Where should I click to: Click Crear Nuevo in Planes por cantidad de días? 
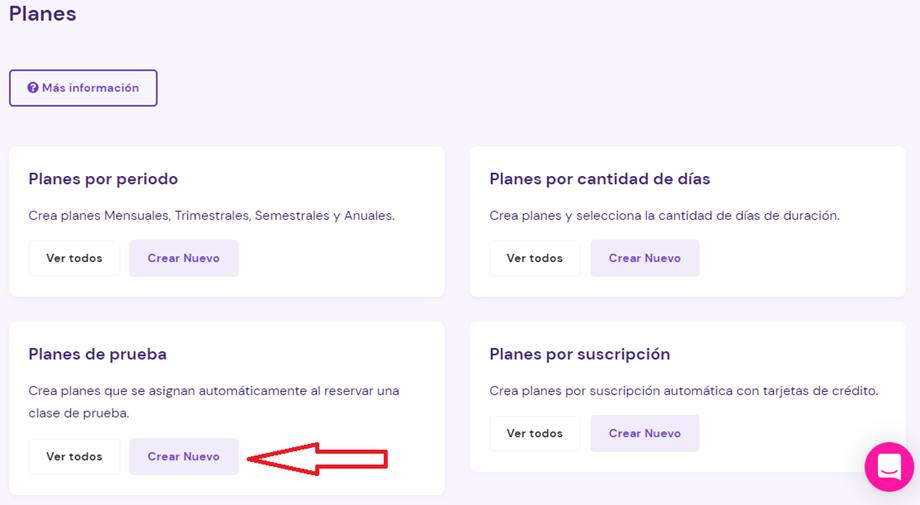tap(645, 258)
